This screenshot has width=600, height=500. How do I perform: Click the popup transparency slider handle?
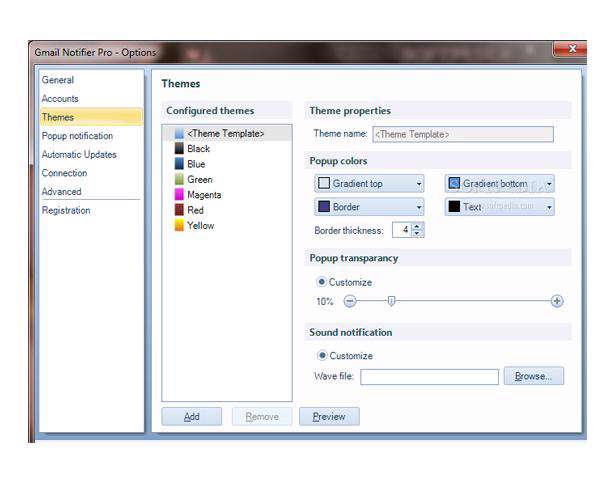click(392, 301)
